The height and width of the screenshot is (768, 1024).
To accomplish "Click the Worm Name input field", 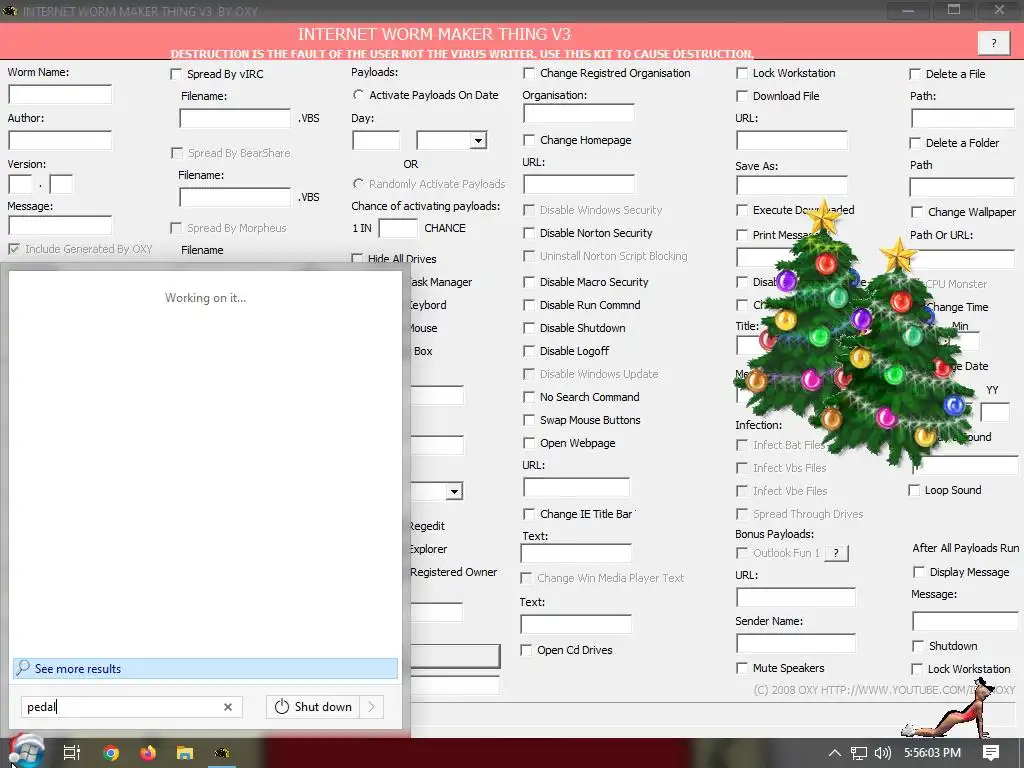I will click(x=60, y=95).
